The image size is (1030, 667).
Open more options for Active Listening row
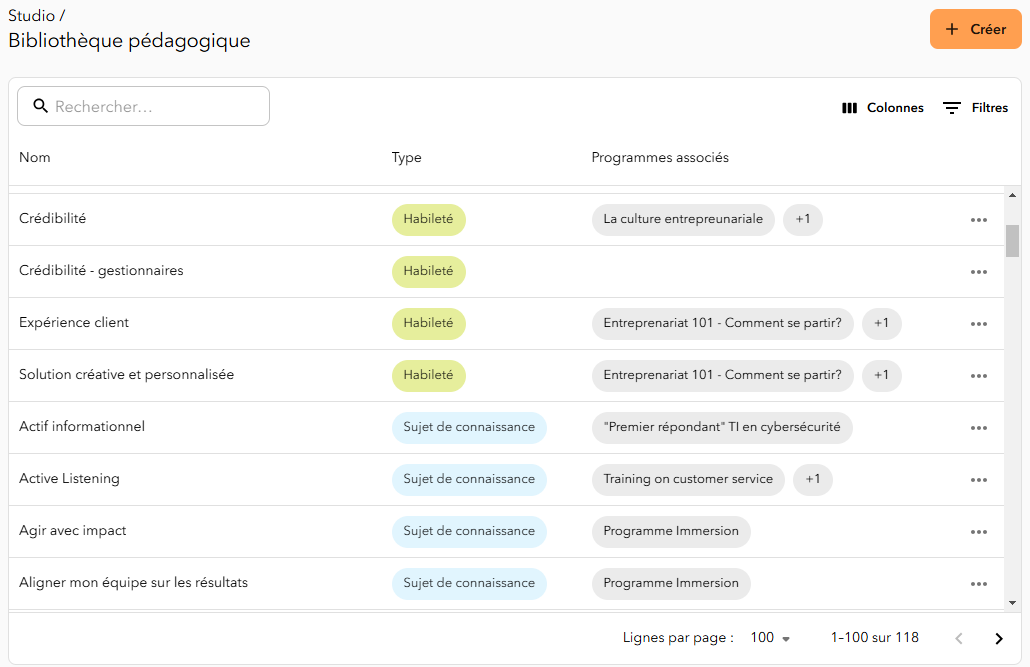coord(978,479)
